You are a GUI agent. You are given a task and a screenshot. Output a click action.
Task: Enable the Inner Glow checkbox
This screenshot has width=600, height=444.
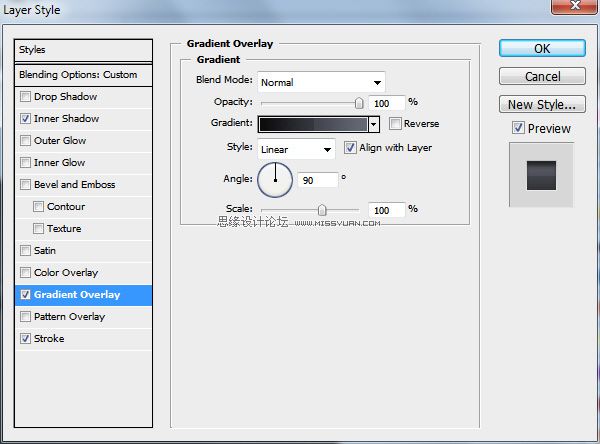pos(25,163)
